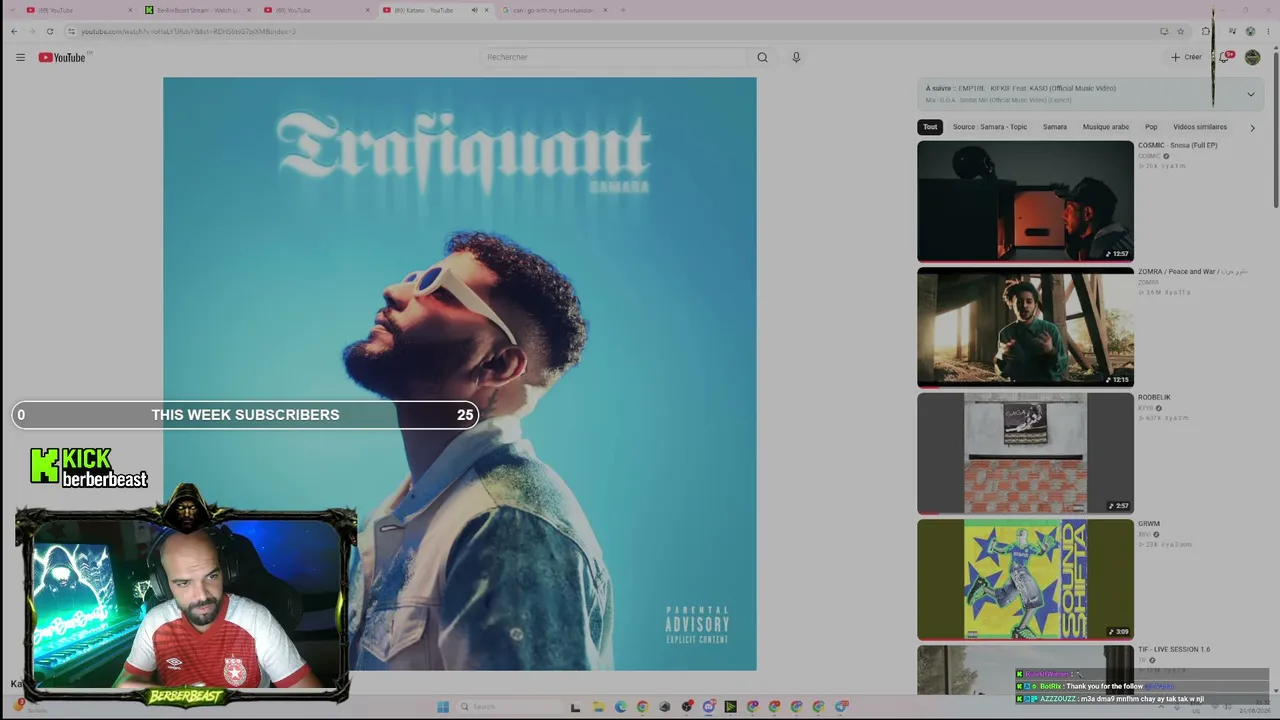Select the Musique arabe filter chip

pyautogui.click(x=1106, y=127)
